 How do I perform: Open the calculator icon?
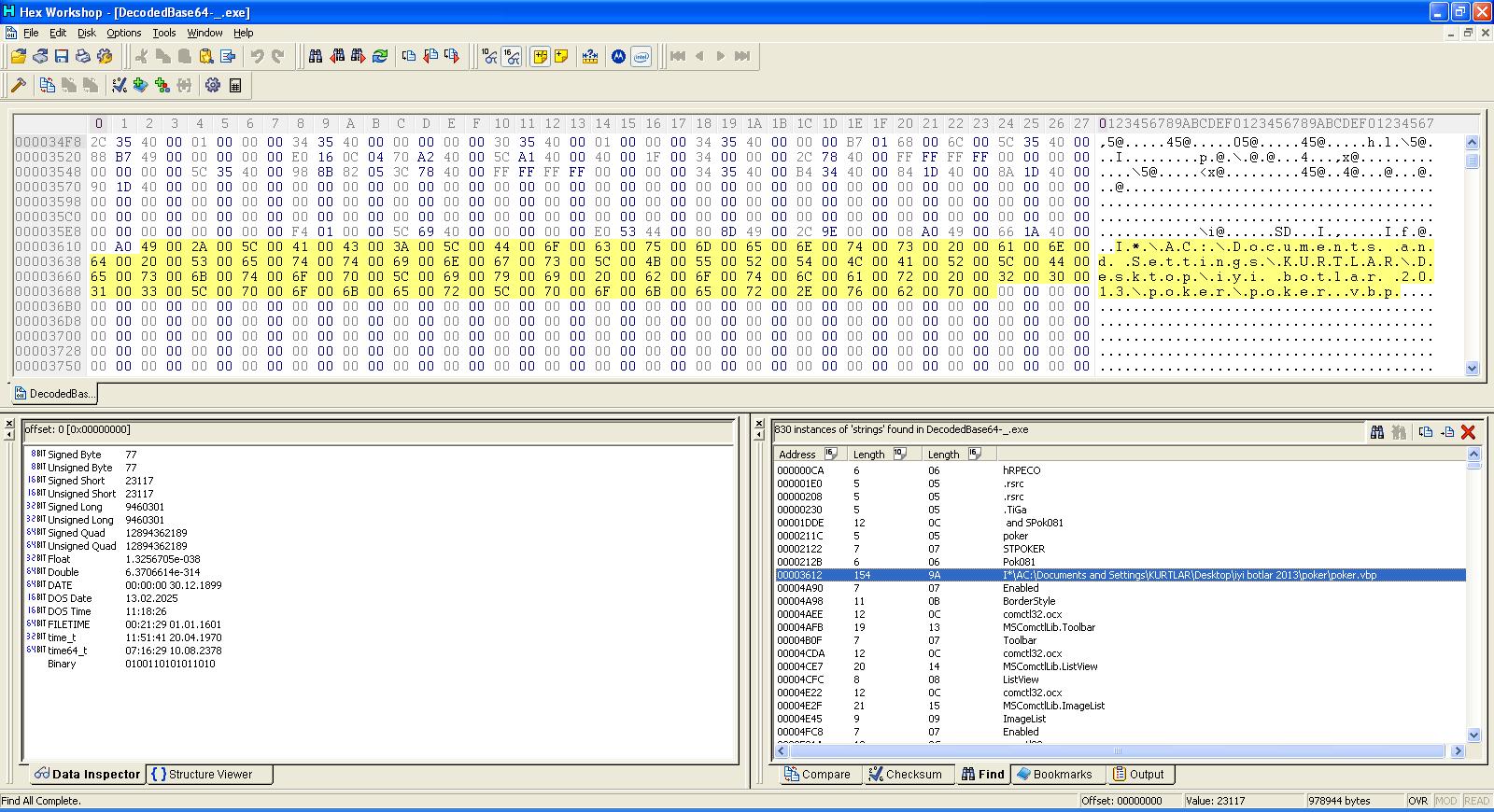(x=235, y=85)
